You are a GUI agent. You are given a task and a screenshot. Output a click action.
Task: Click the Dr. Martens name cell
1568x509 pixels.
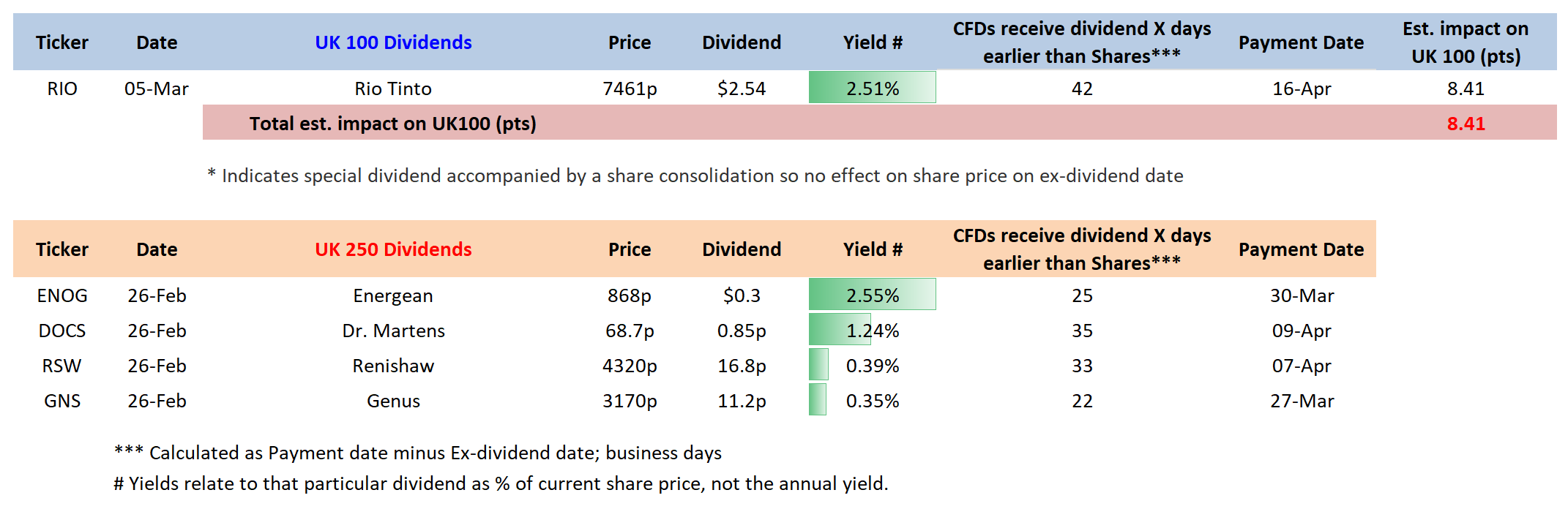point(393,331)
